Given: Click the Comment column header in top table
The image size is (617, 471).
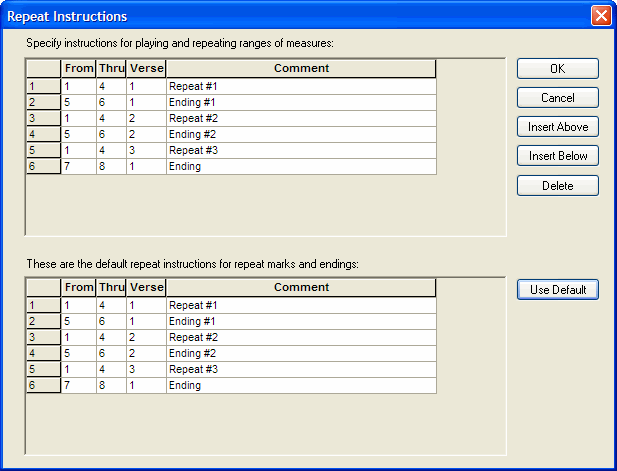Looking at the screenshot, I should 301,68.
